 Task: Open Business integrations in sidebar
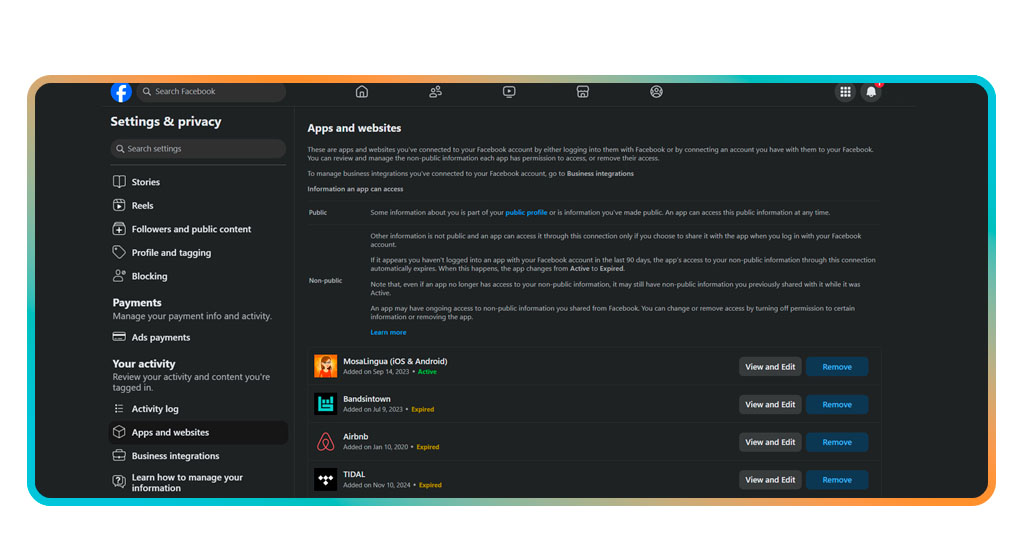(x=175, y=456)
